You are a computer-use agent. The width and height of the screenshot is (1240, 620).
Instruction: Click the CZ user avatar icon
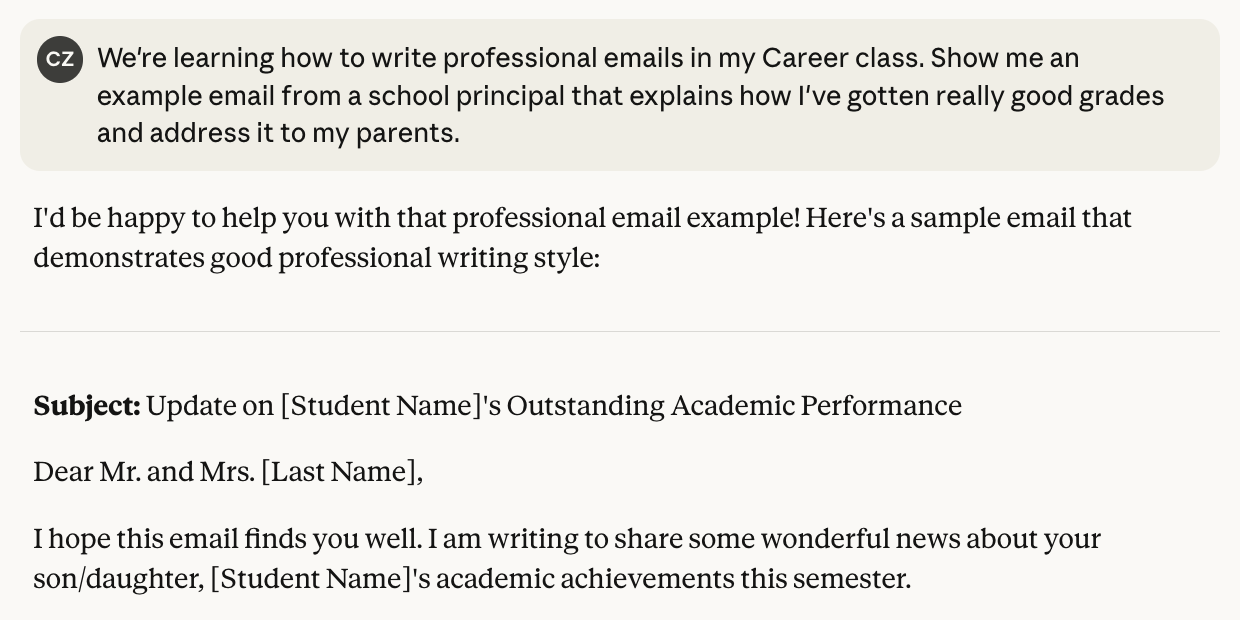[x=60, y=59]
